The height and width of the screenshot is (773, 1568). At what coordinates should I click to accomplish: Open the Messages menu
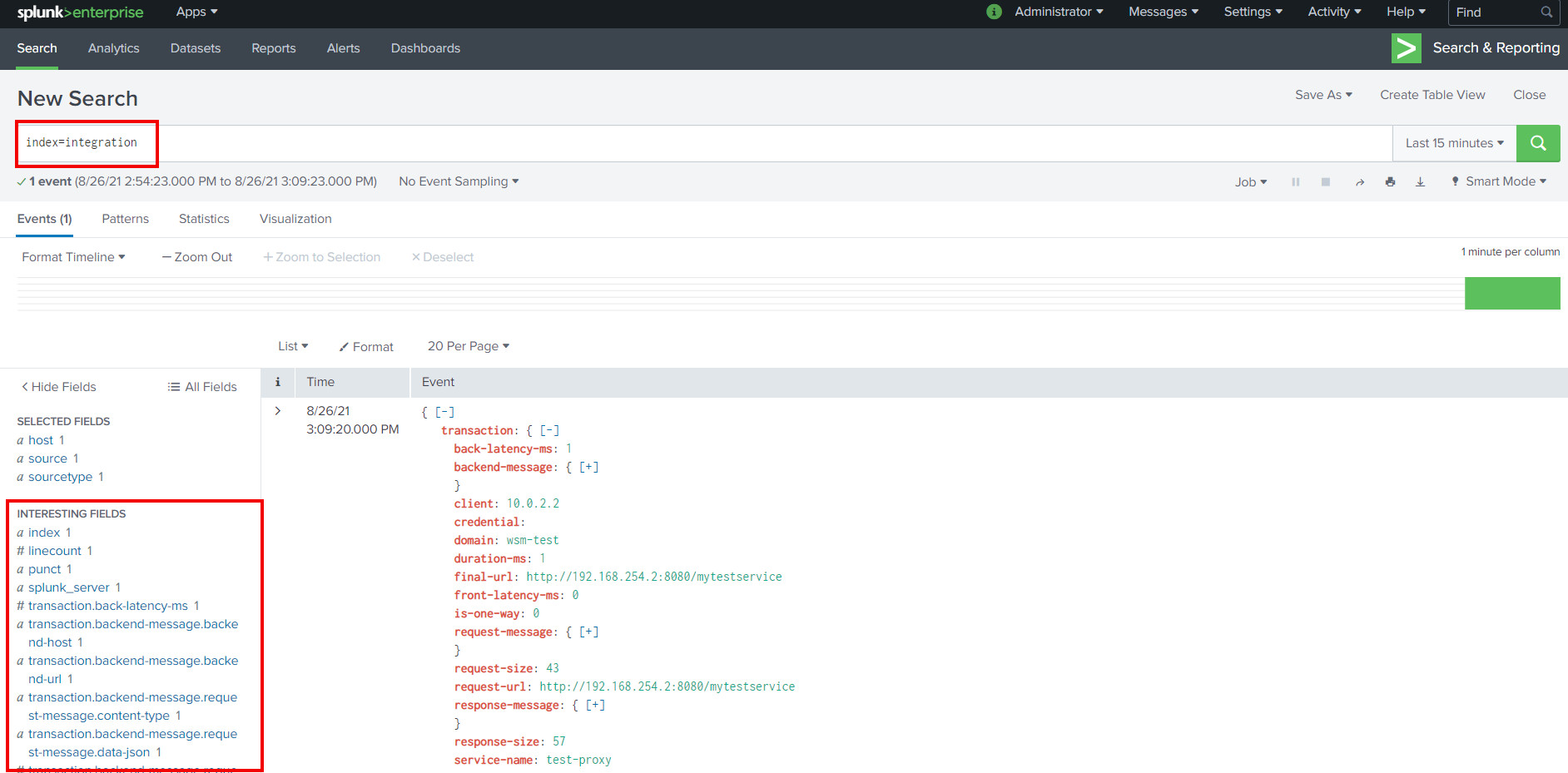[1164, 12]
